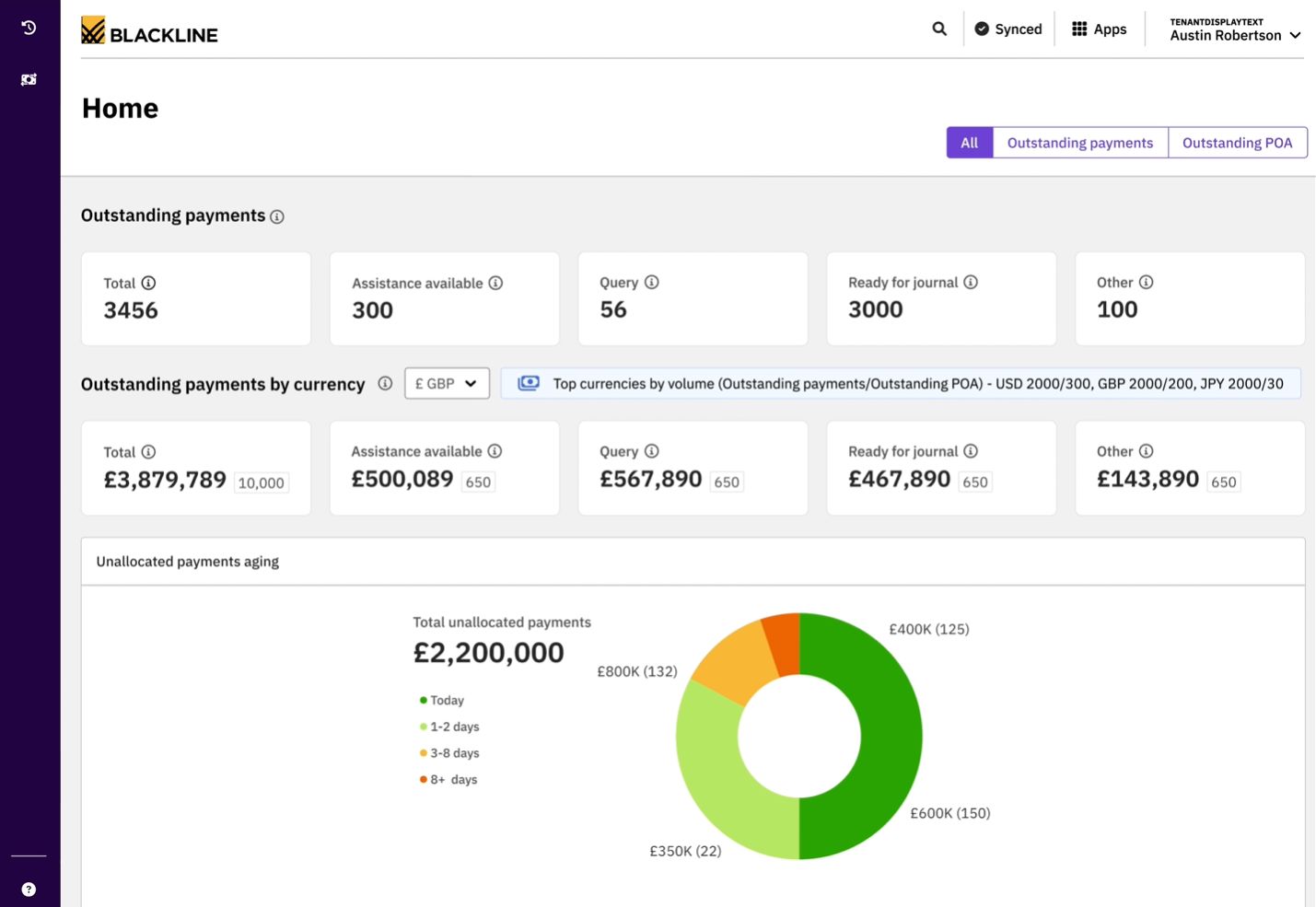
Task: Open the £ GBP currency dropdown
Action: tap(447, 383)
